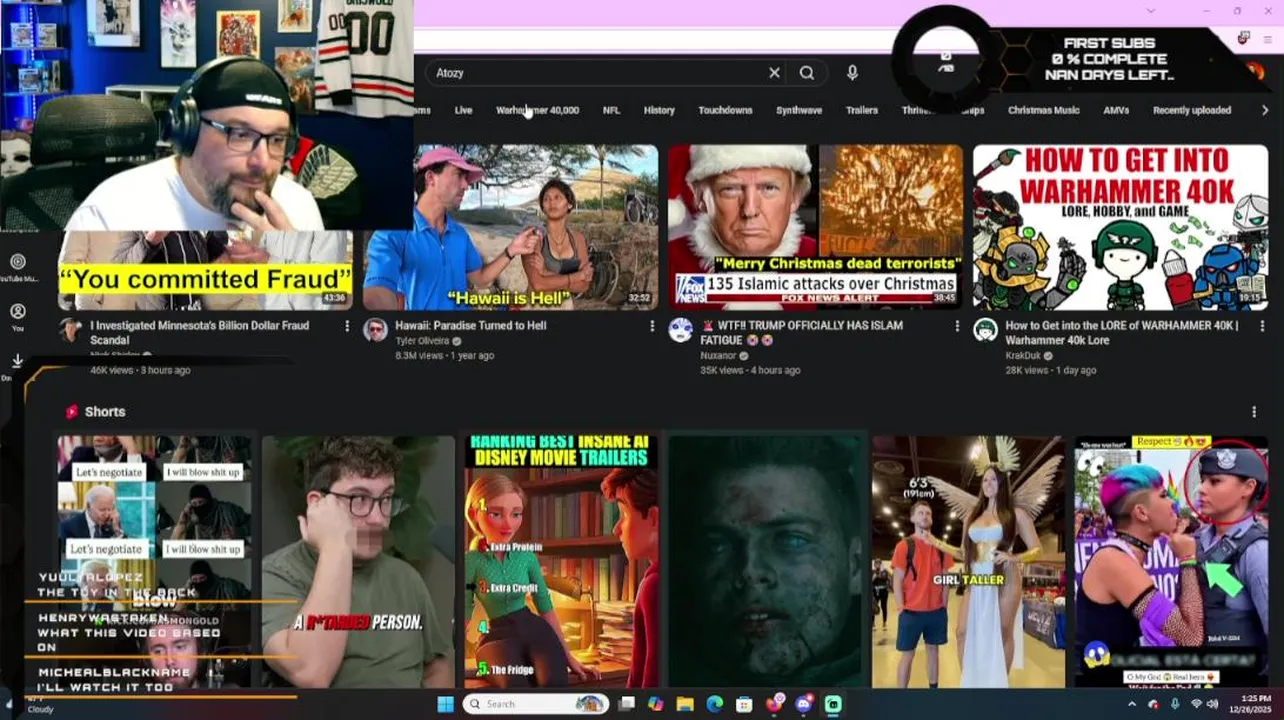Viewport: 1284px width, 720px height.
Task: Select the Touchdowns filter chip
Action: point(725,110)
